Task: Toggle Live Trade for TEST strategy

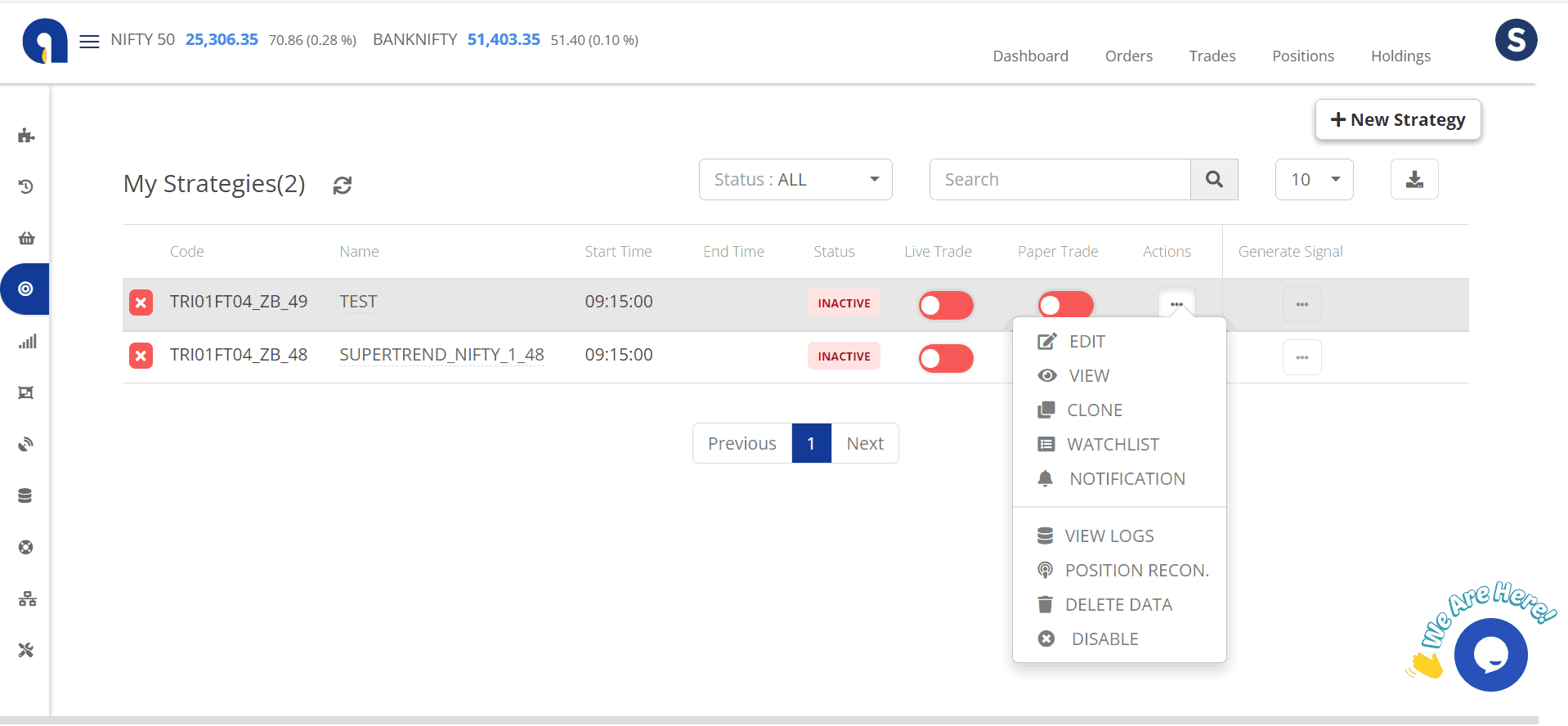Action: click(x=945, y=305)
